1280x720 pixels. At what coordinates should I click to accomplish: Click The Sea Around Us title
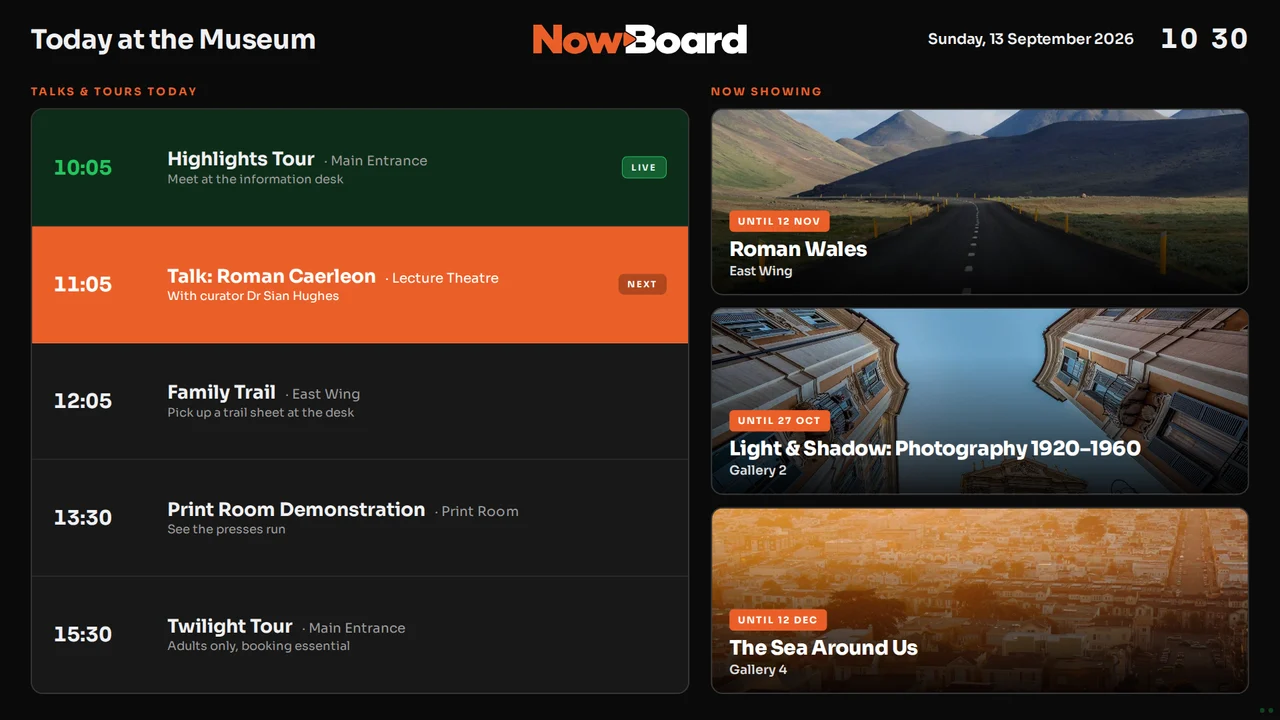click(824, 648)
